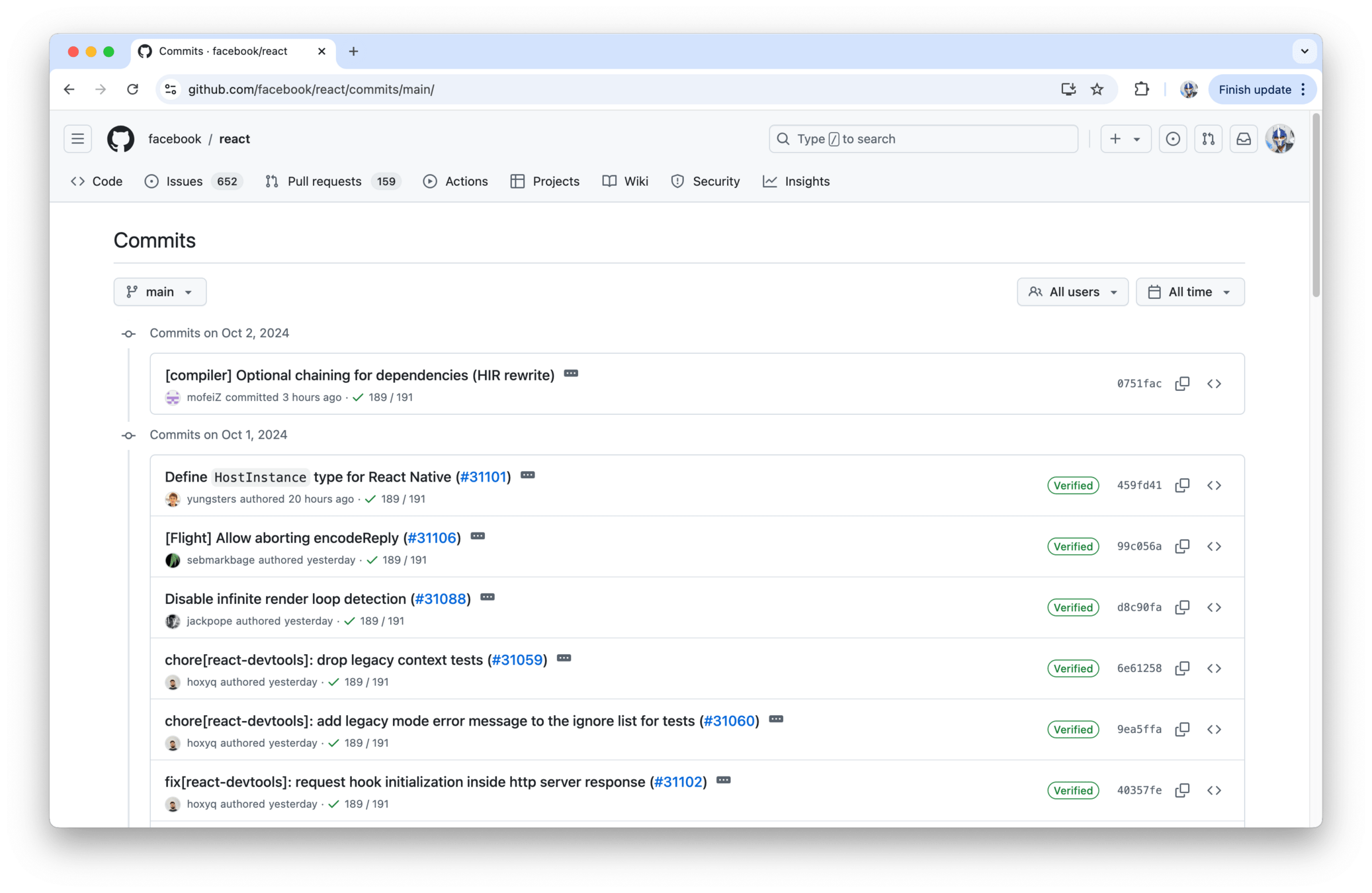The width and height of the screenshot is (1372, 893).
Task: Browse repository at commit 459fd41
Action: click(1214, 486)
